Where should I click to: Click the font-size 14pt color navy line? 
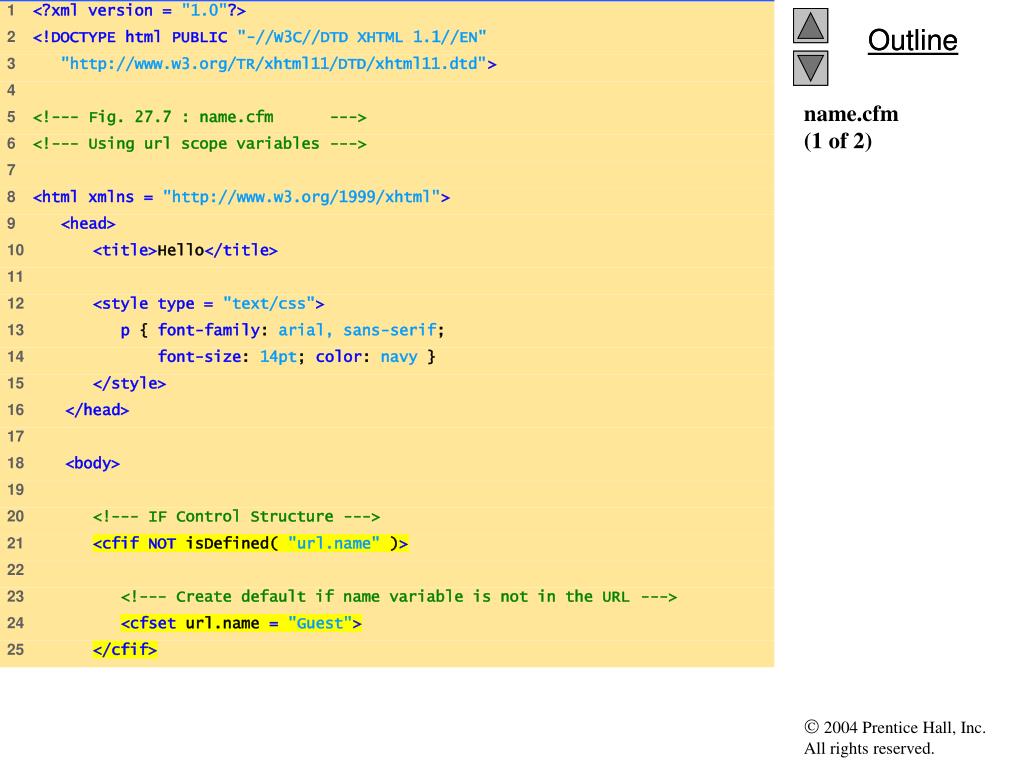296,357
